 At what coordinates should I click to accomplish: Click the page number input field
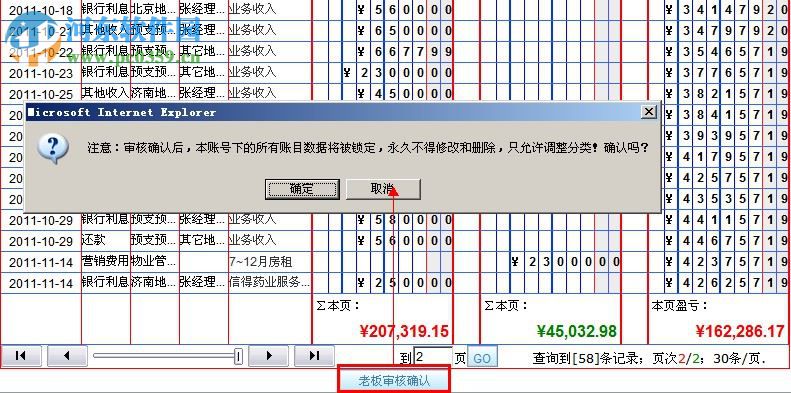(433, 358)
